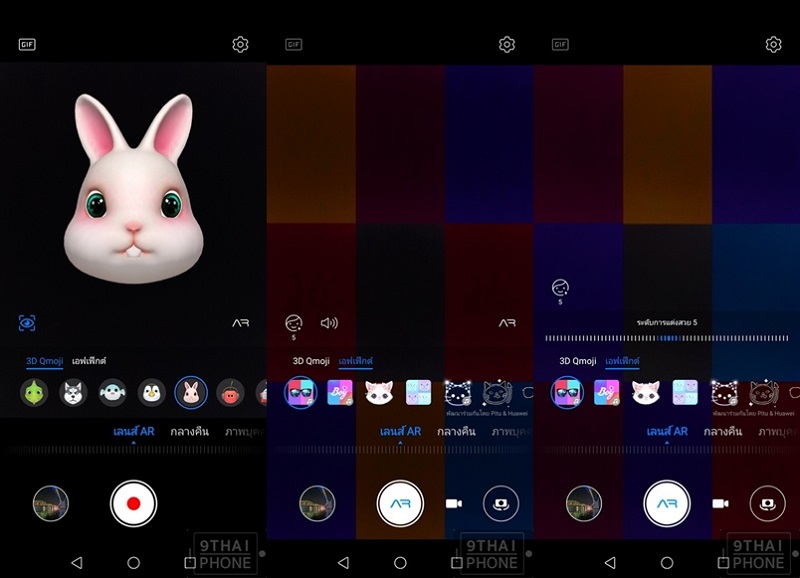Select กลางคืน mode in middle screen
The width and height of the screenshot is (800, 578).
[x=456, y=432]
